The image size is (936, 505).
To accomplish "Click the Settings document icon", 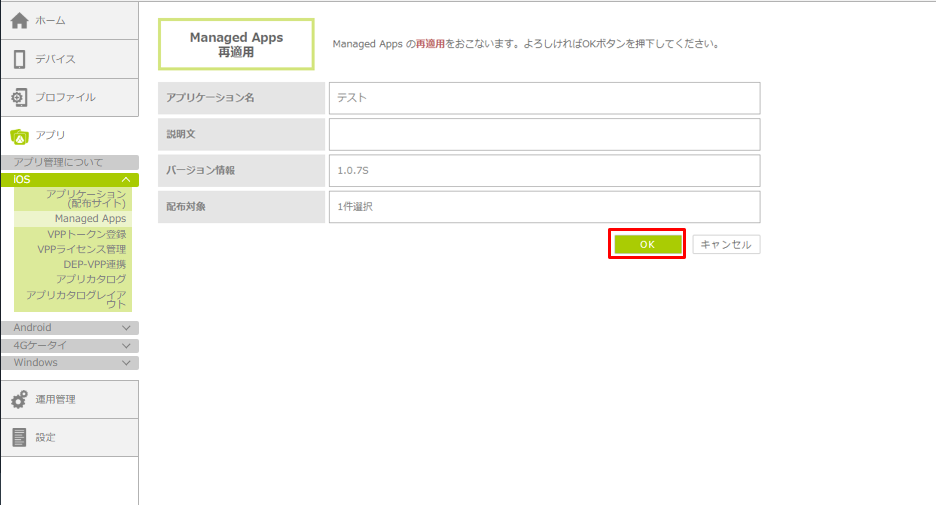I will [x=19, y=437].
